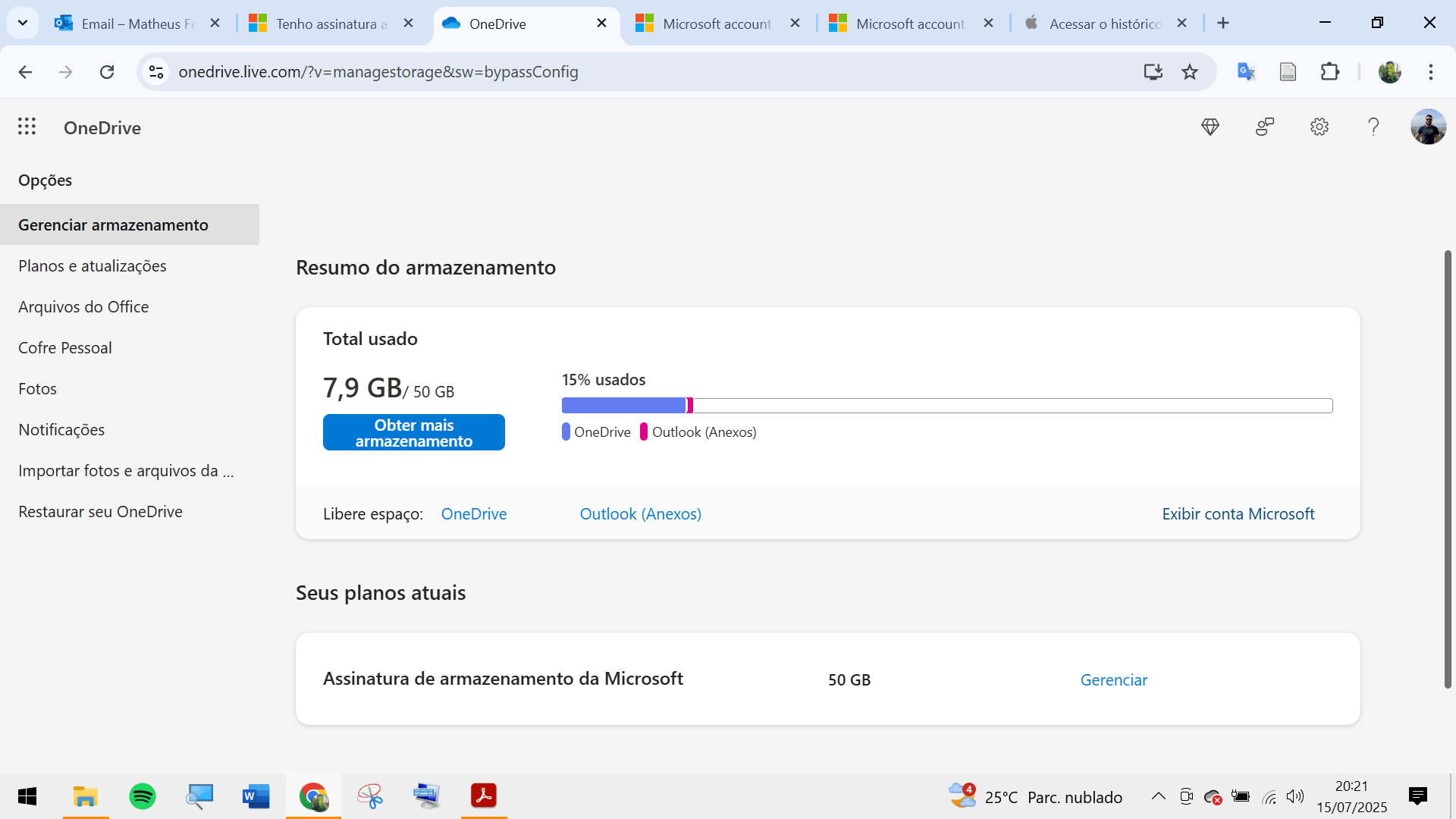Open Microsoft Word from the taskbar
This screenshot has width=1456, height=819.
[x=256, y=796]
